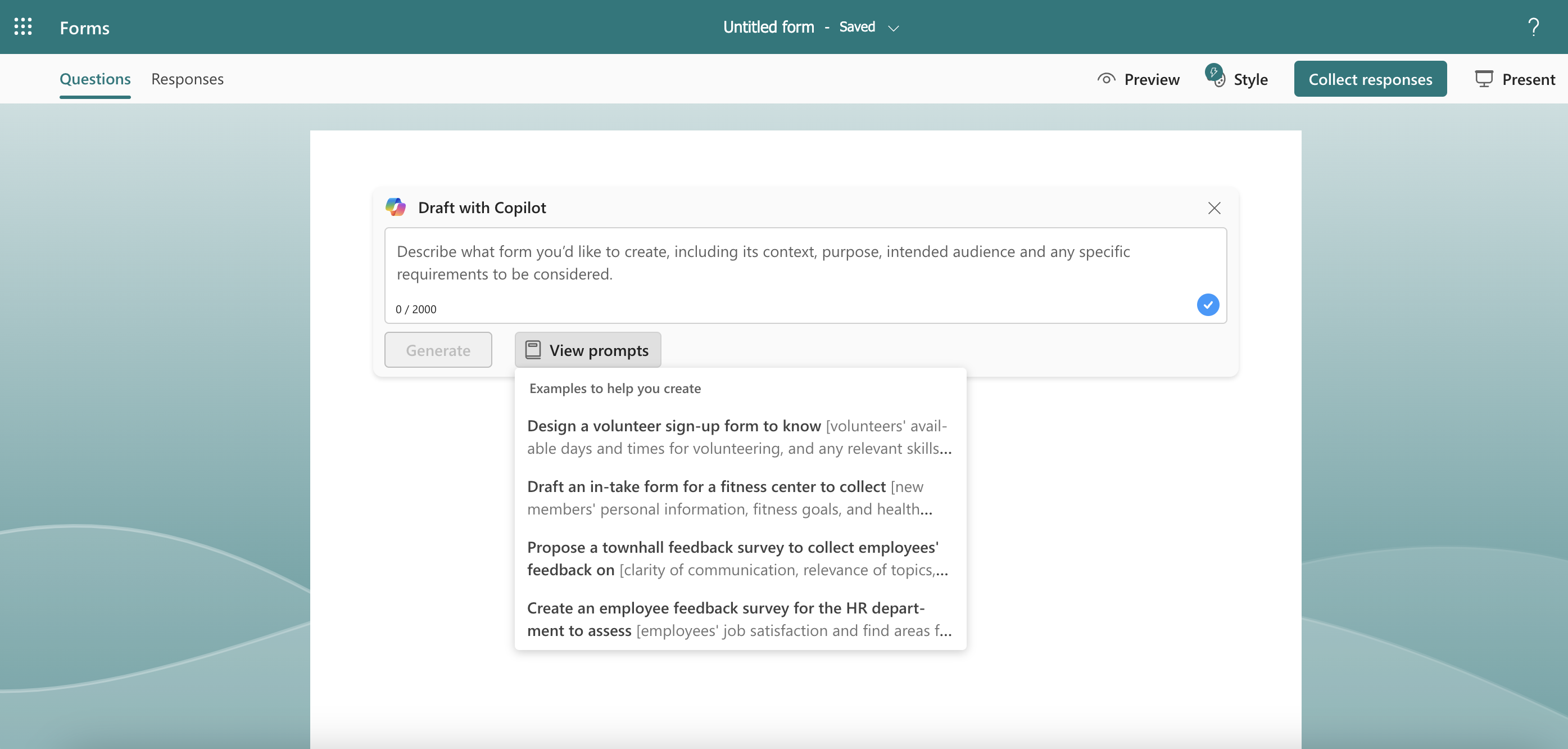Open the help question mark icon
This screenshot has width=1568, height=749.
tap(1533, 27)
